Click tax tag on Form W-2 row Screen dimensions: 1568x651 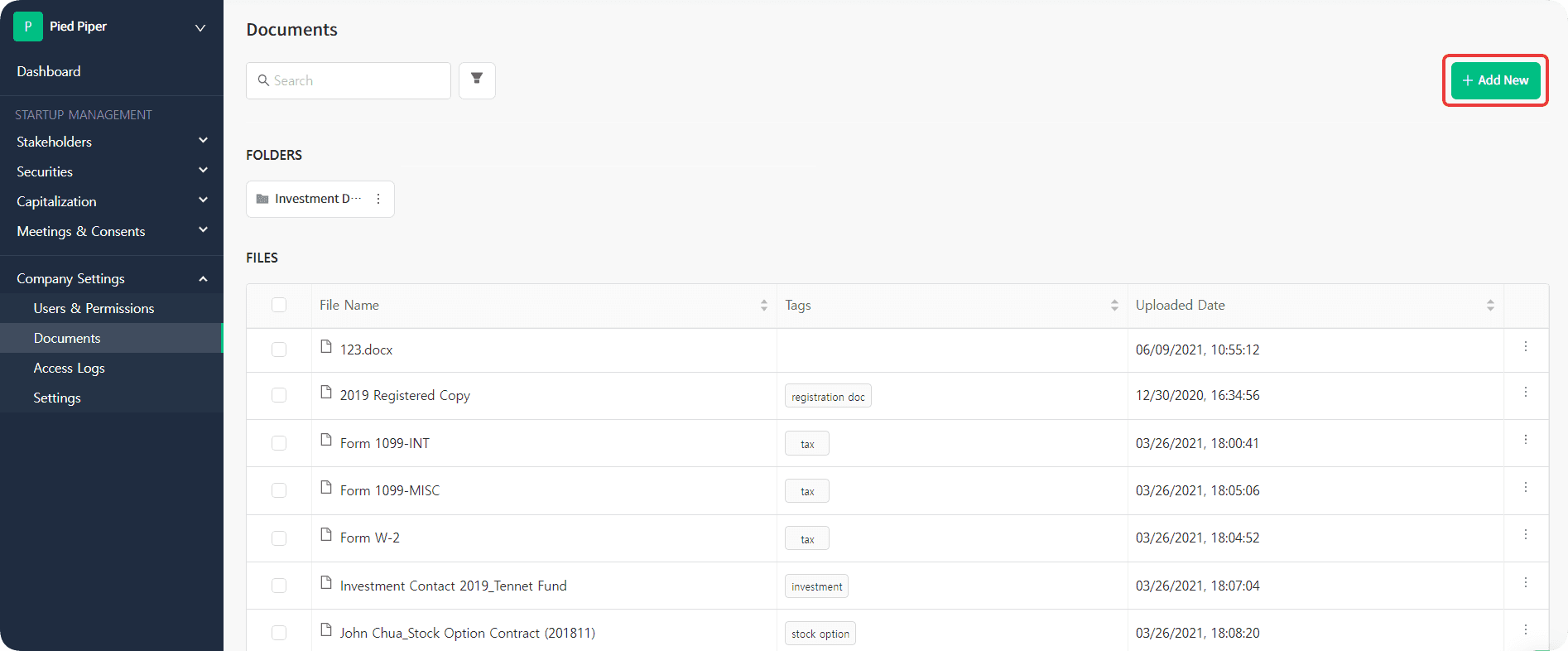tap(807, 539)
